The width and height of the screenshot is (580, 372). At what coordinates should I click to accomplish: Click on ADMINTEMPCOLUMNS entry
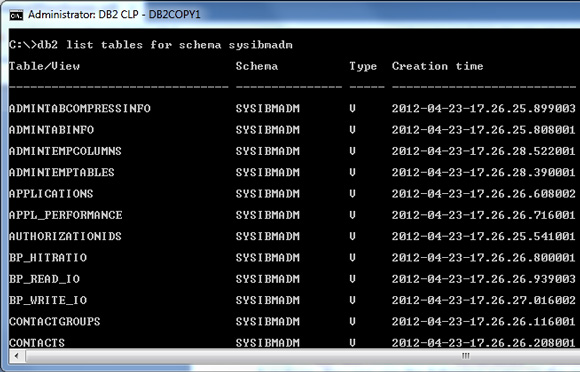(x=65, y=151)
